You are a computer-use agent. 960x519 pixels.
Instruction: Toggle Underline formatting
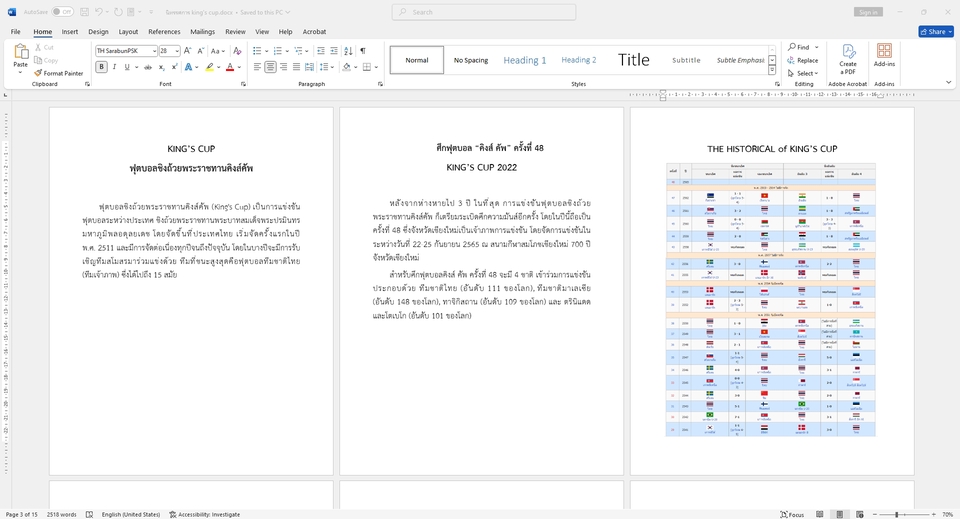(x=127, y=67)
